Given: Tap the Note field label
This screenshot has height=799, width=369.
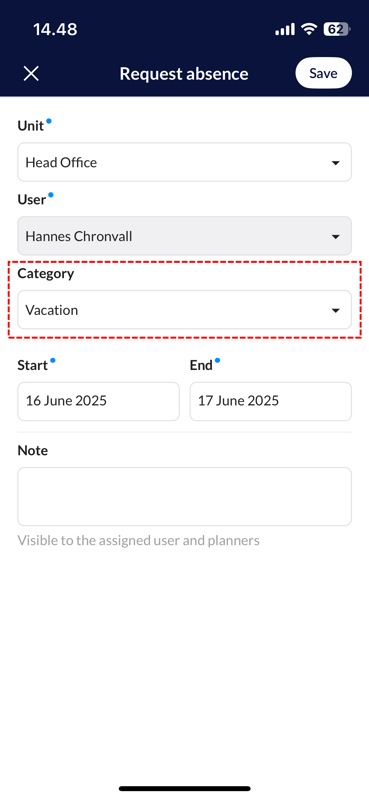Looking at the screenshot, I should 33,450.
